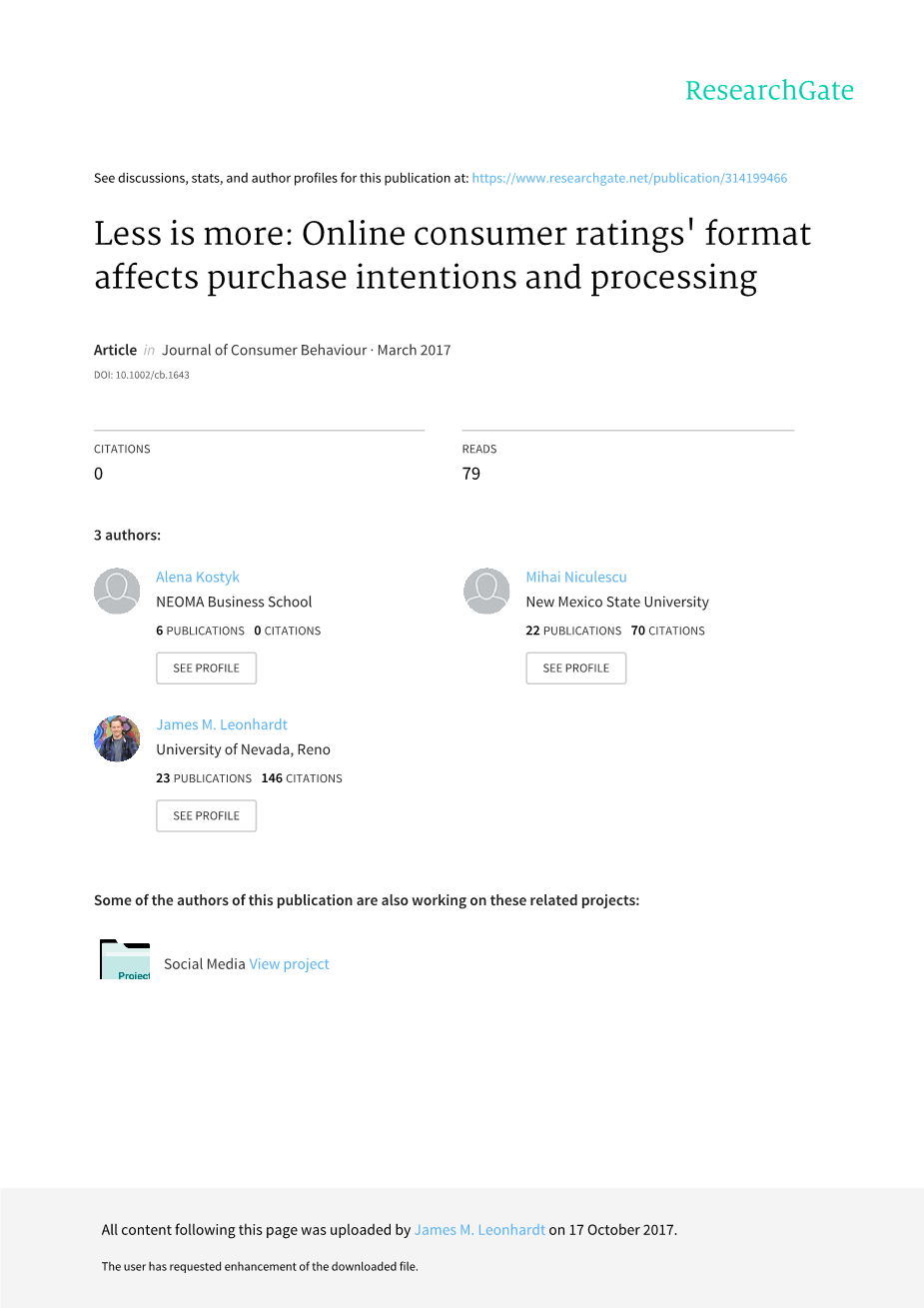Click See Profile under James M. Leonhardt
The height and width of the screenshot is (1308, 924).
(206, 816)
